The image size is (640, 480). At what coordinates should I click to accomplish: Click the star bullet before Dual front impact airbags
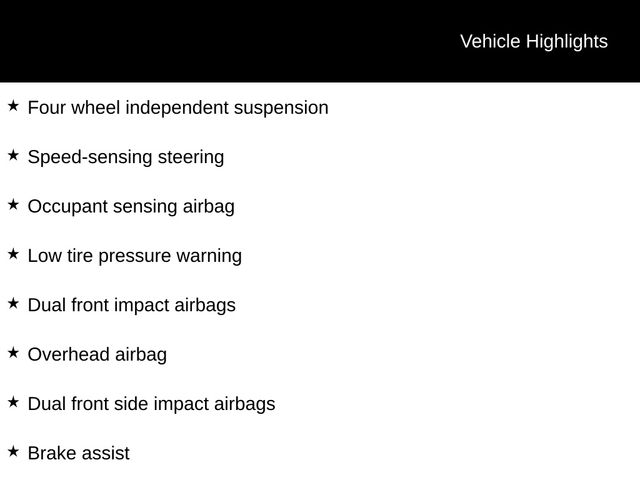[x=13, y=303]
